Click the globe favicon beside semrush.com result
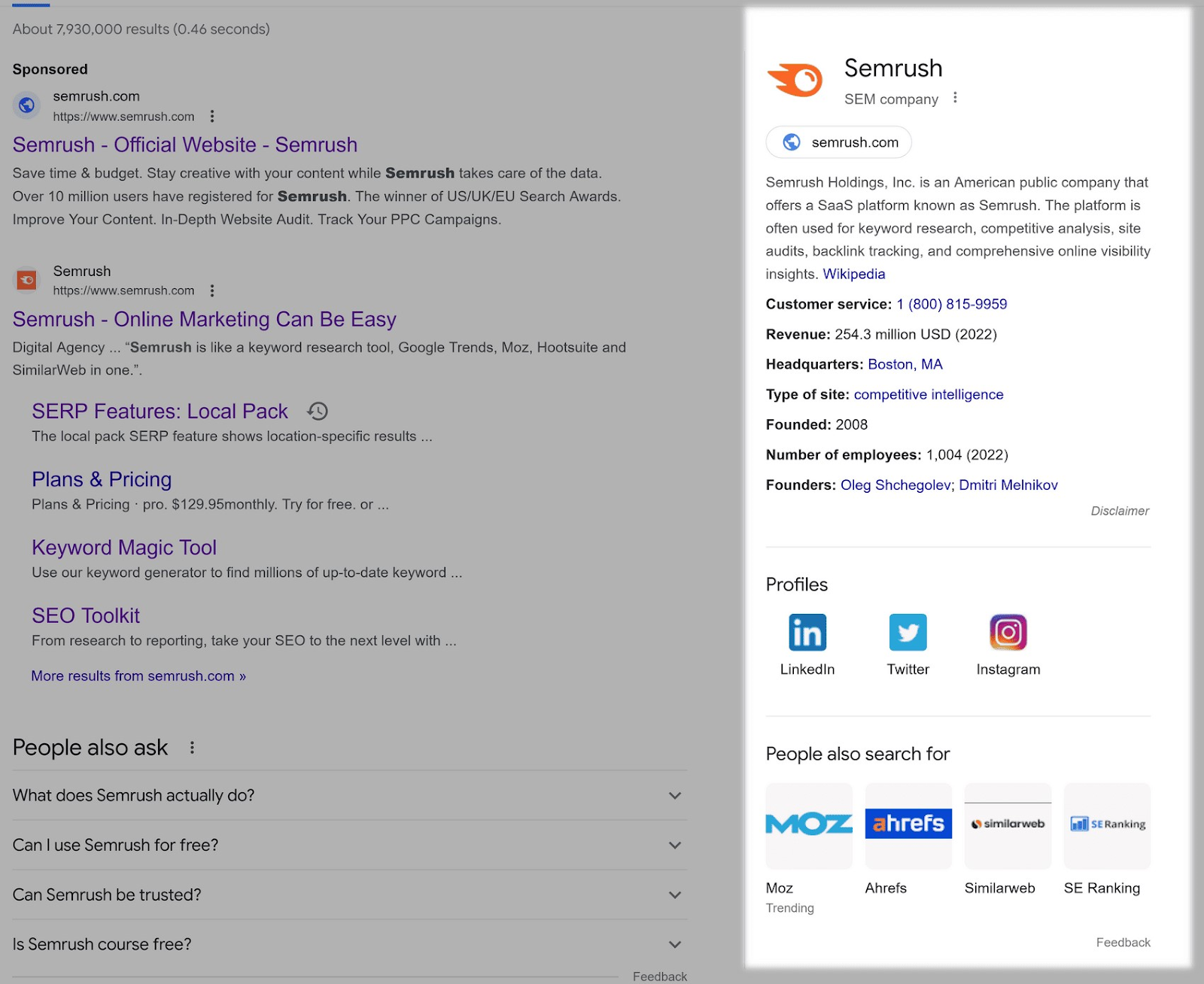The width and height of the screenshot is (1204, 984). 26,106
